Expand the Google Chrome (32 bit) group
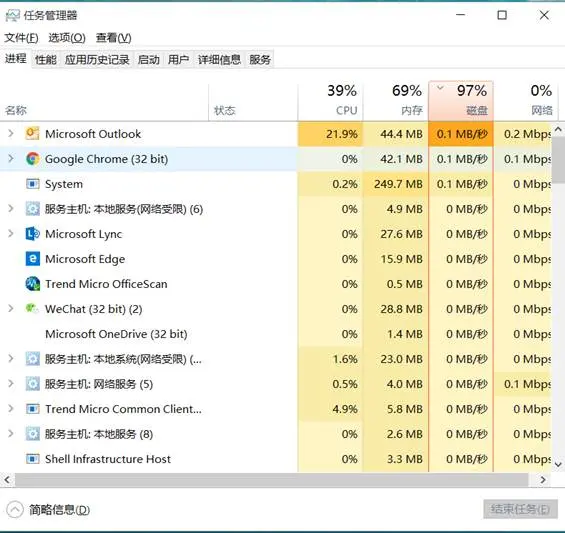Image resolution: width=565 pixels, height=533 pixels. [x=10, y=159]
